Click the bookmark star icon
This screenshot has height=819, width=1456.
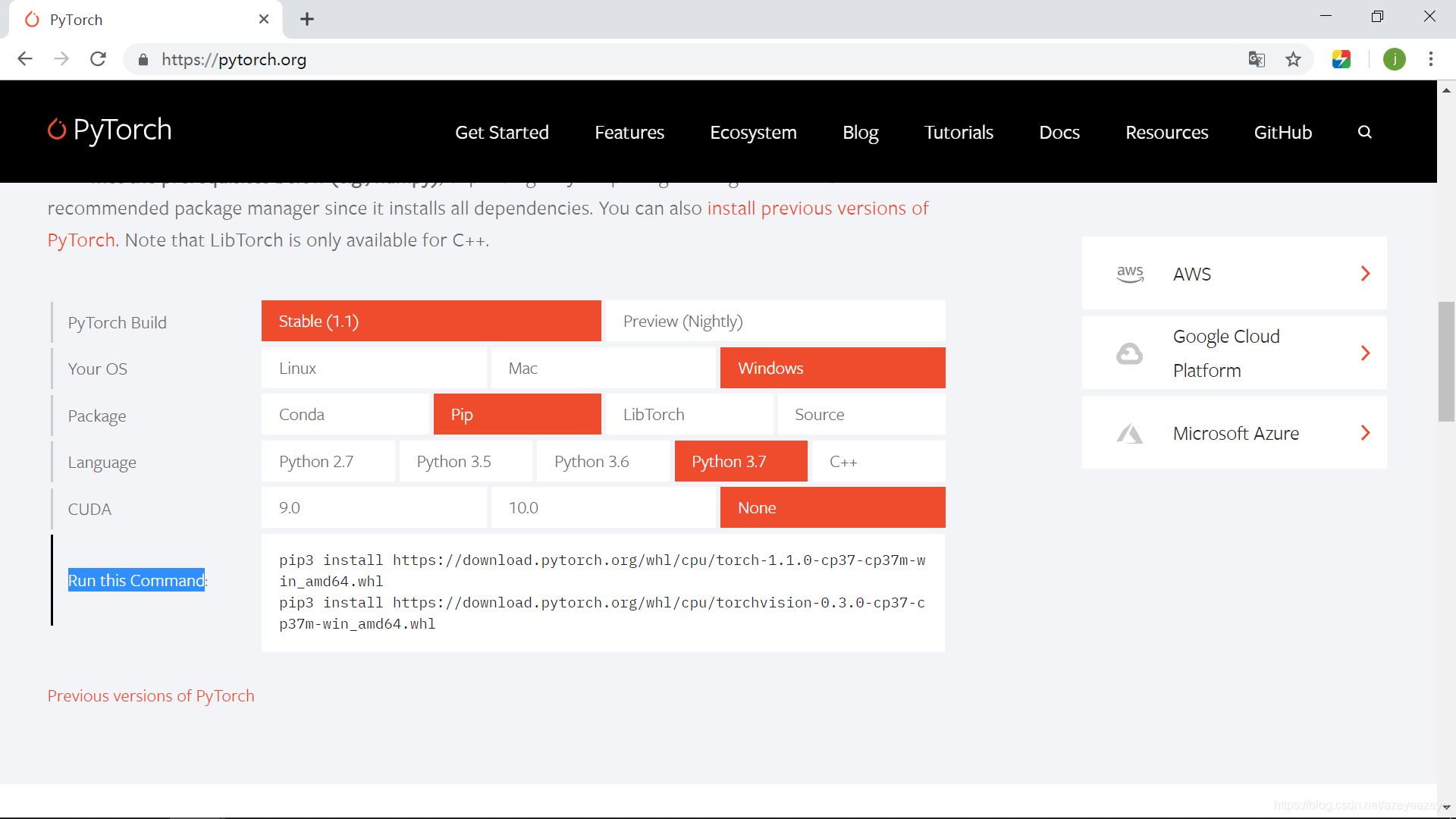(x=1293, y=59)
